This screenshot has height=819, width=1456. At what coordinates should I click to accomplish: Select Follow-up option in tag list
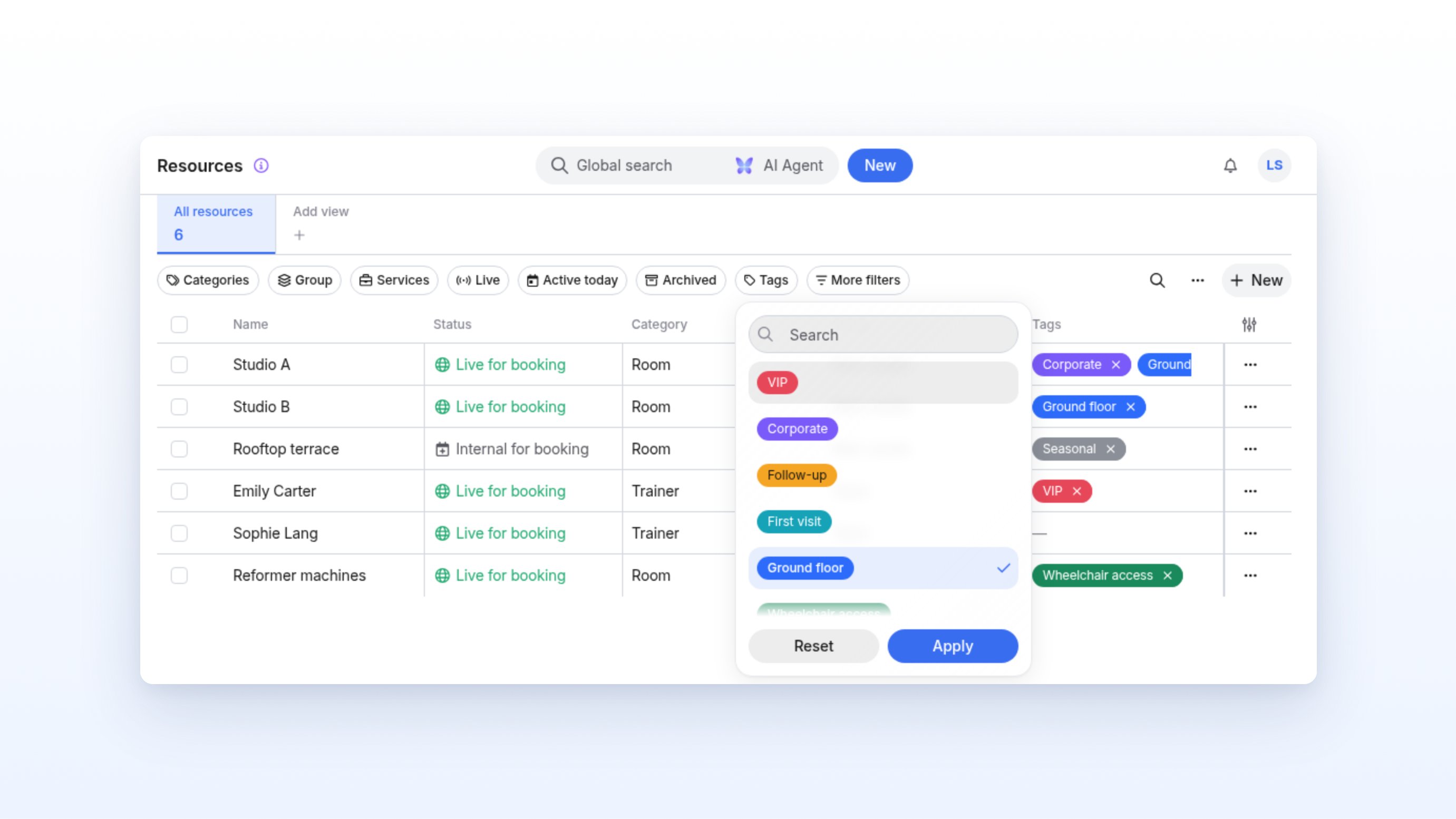click(883, 475)
